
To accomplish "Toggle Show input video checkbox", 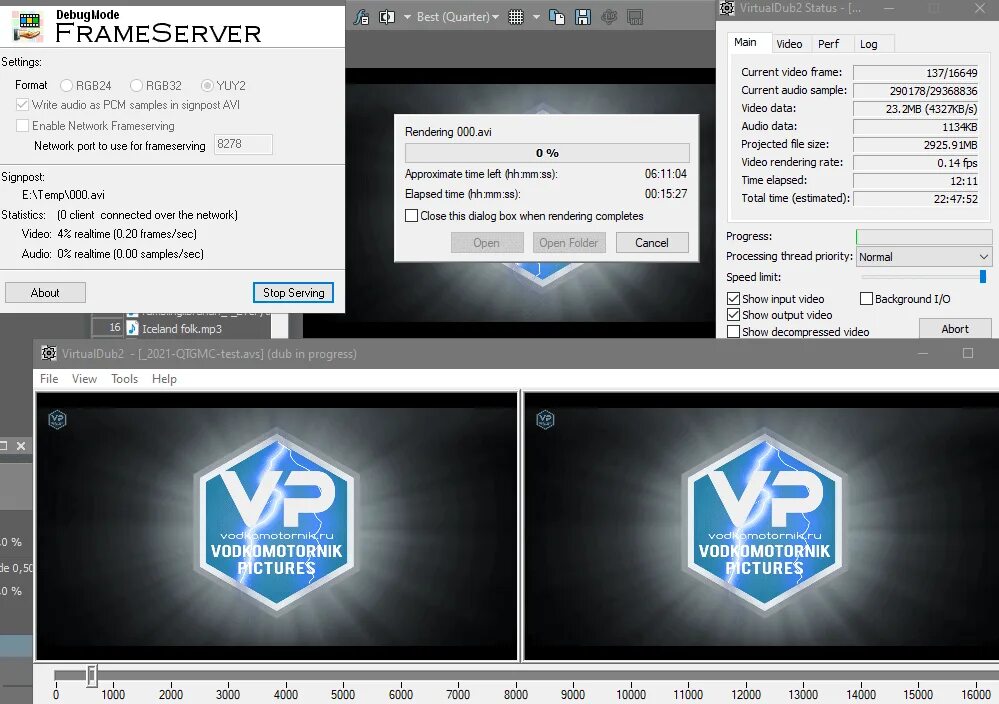I will coord(733,299).
